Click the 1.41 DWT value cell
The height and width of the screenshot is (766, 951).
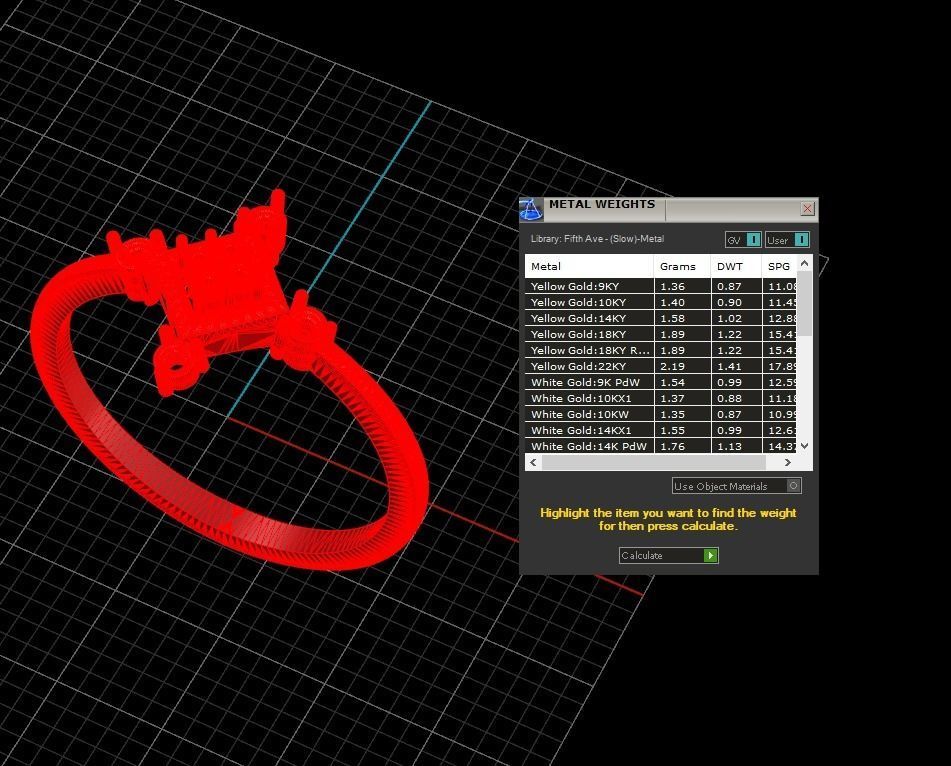pos(736,366)
